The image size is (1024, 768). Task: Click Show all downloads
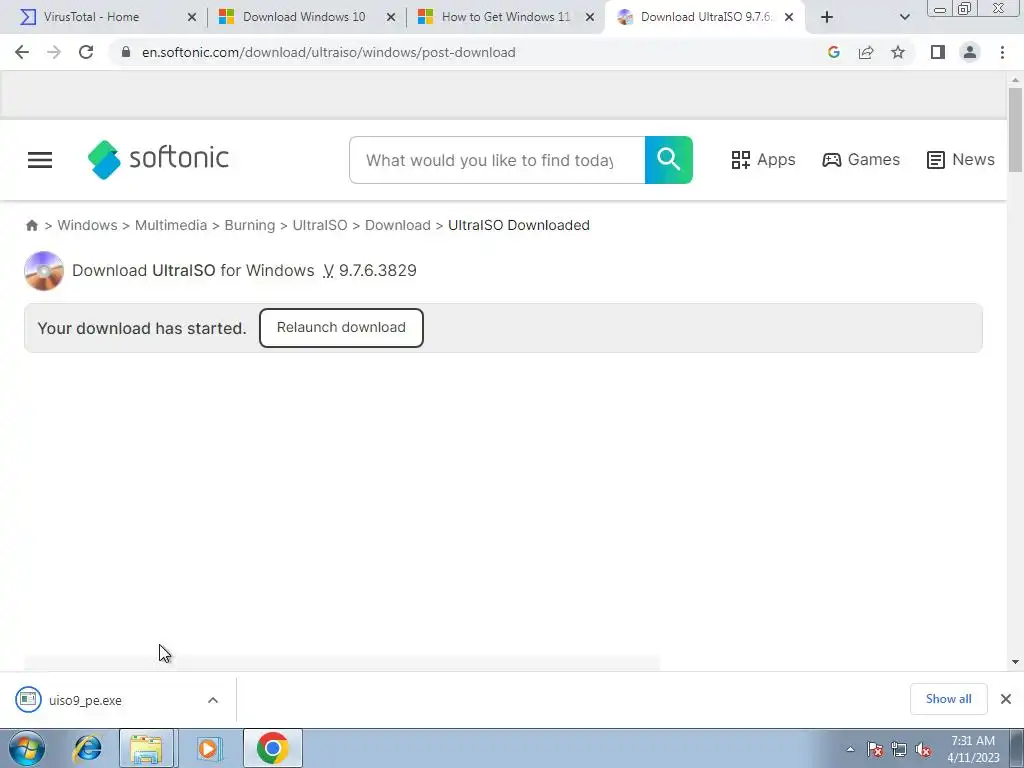coord(948,699)
